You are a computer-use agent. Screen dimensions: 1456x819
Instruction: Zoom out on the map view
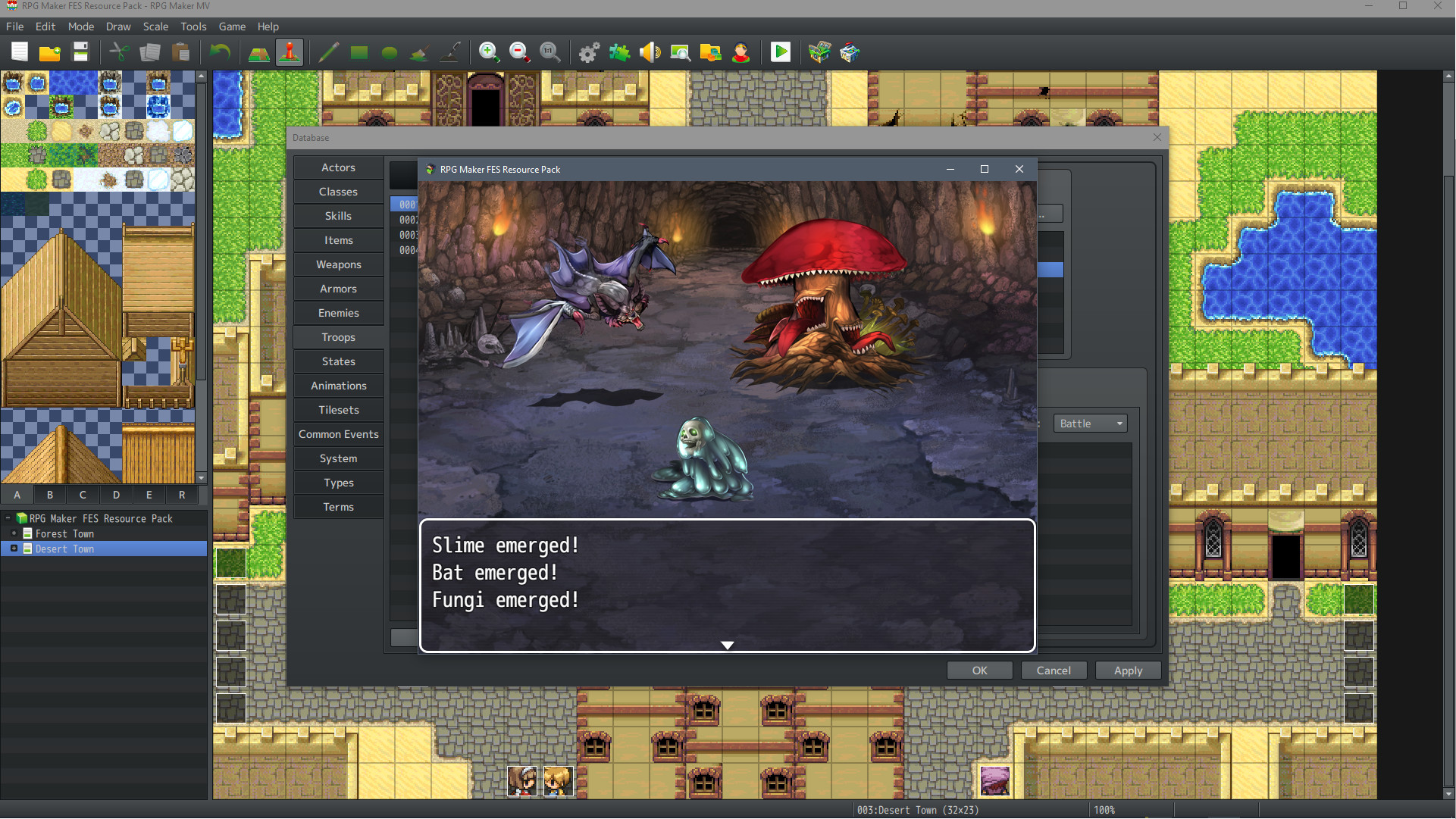coord(519,52)
